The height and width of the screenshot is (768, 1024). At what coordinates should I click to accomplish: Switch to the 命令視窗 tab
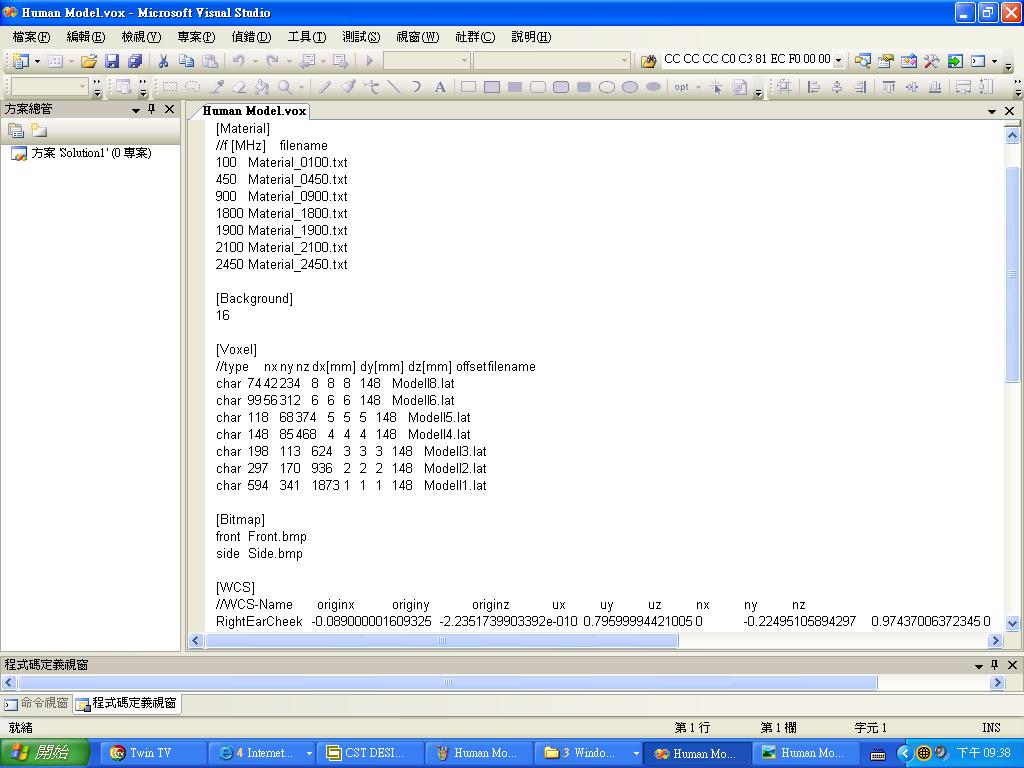click(x=37, y=703)
